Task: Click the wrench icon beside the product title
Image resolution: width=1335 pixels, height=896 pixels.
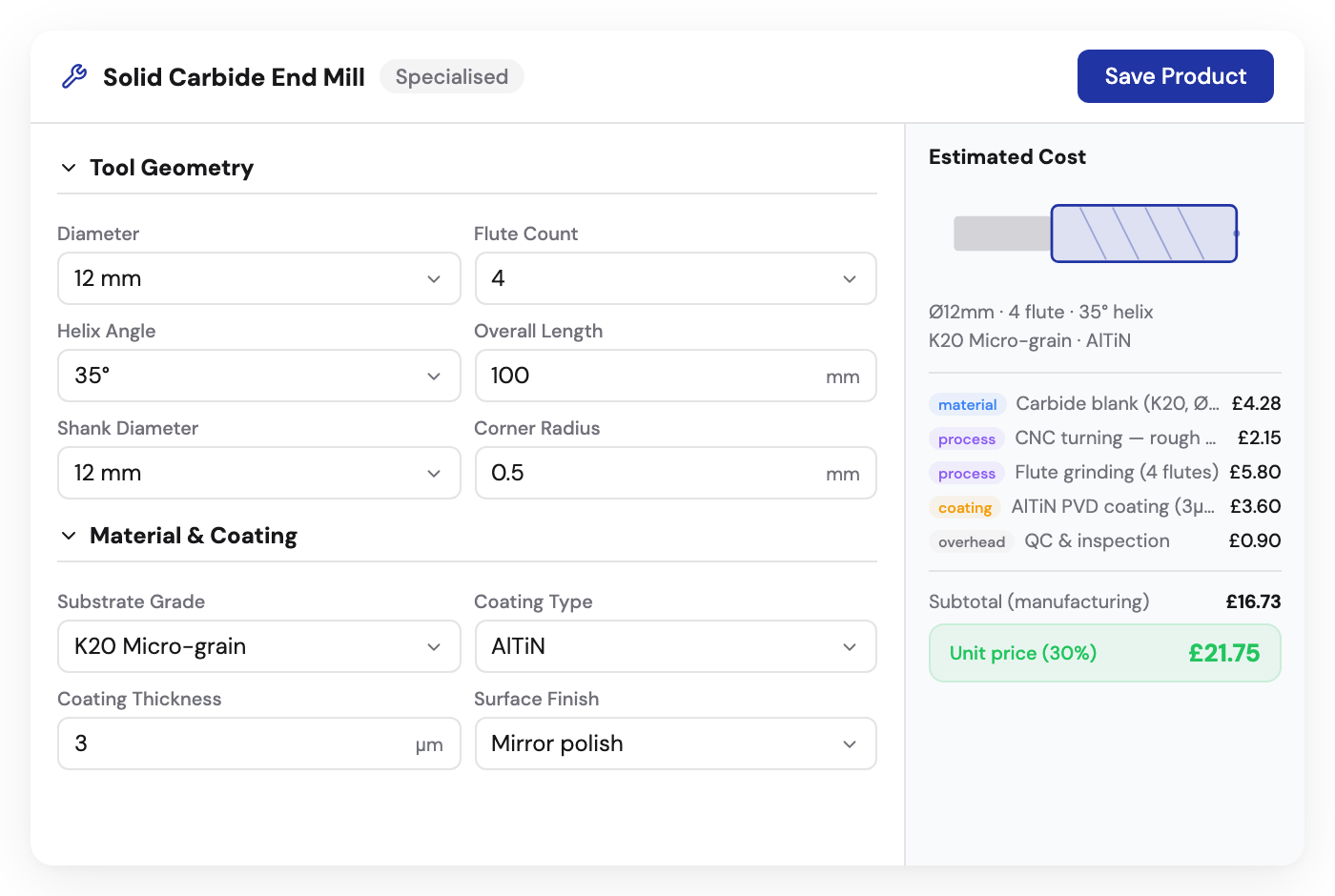Action: coord(74,76)
